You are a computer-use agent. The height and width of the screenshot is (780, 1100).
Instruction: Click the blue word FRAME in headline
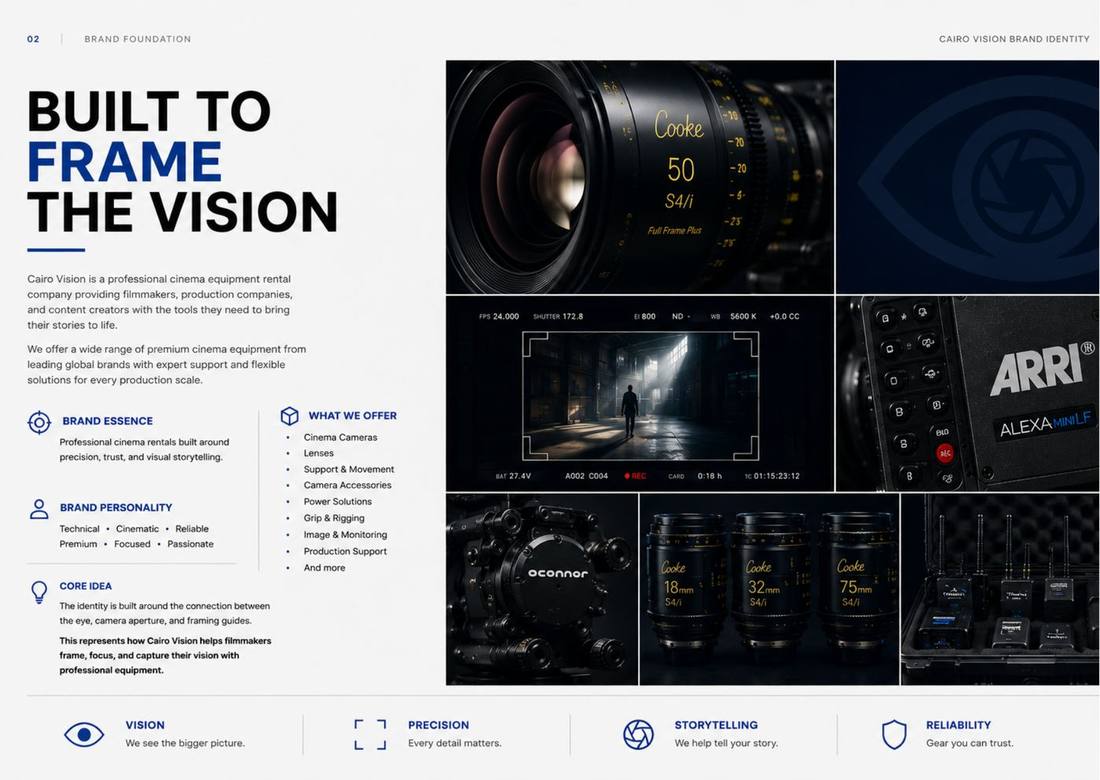pyautogui.click(x=125, y=161)
